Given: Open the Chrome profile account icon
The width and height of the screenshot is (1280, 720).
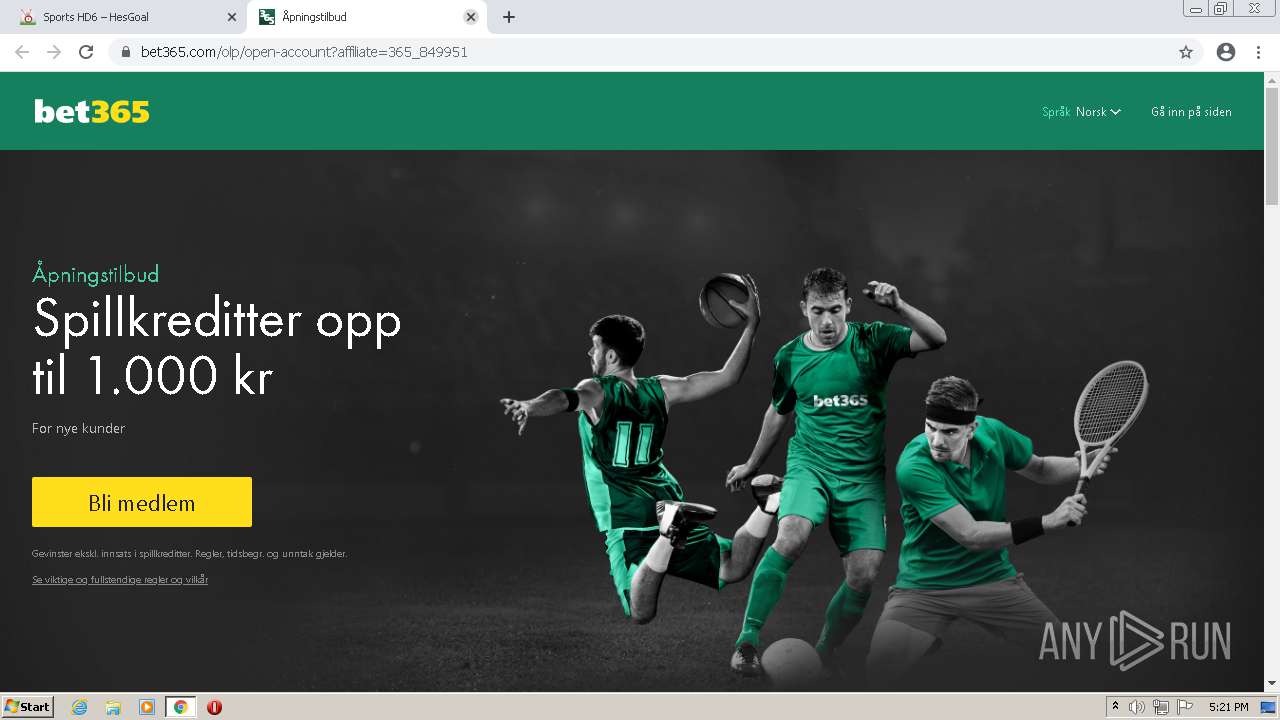Looking at the screenshot, I should point(1226,52).
